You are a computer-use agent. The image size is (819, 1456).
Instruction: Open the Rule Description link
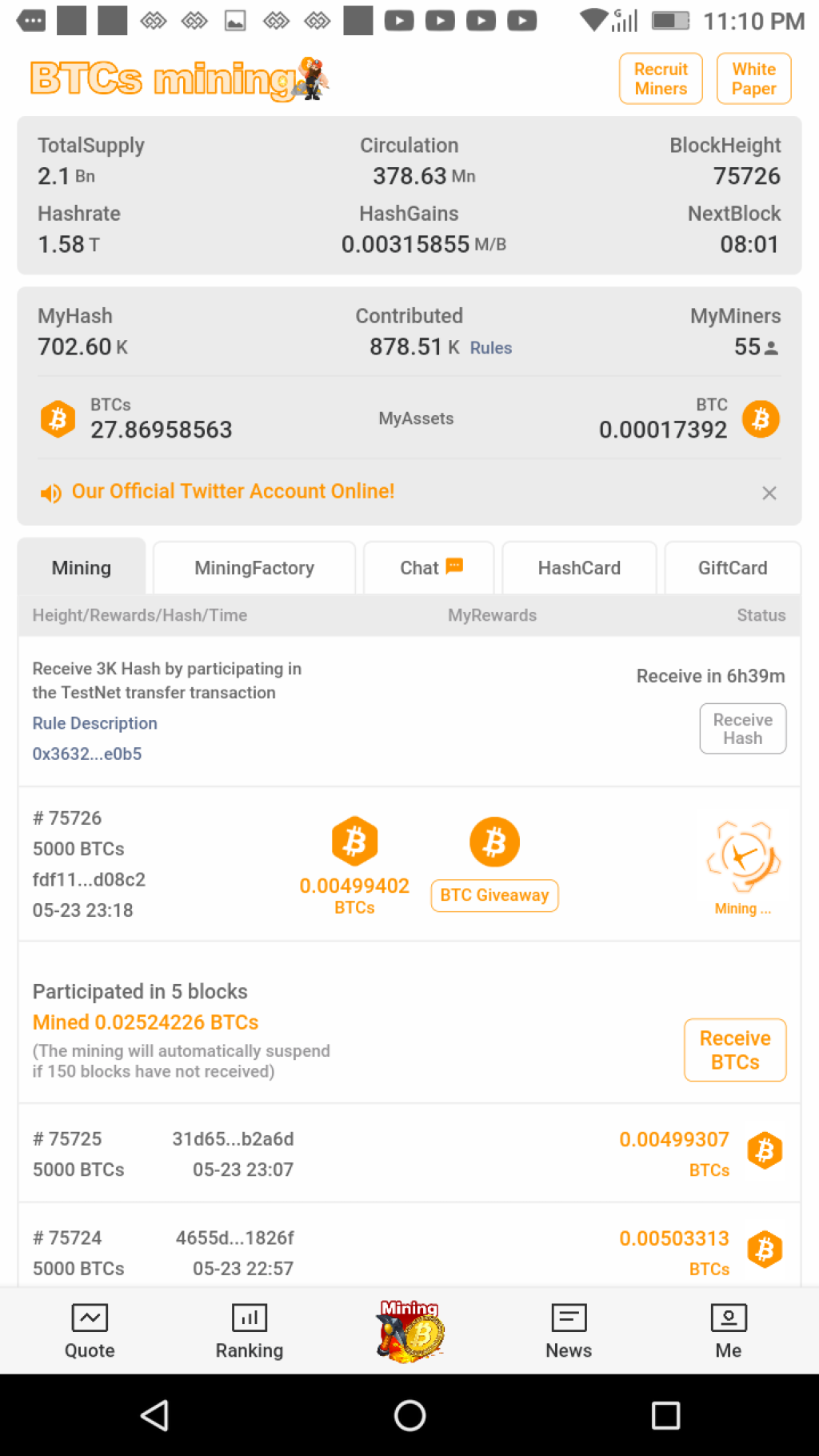(94, 723)
